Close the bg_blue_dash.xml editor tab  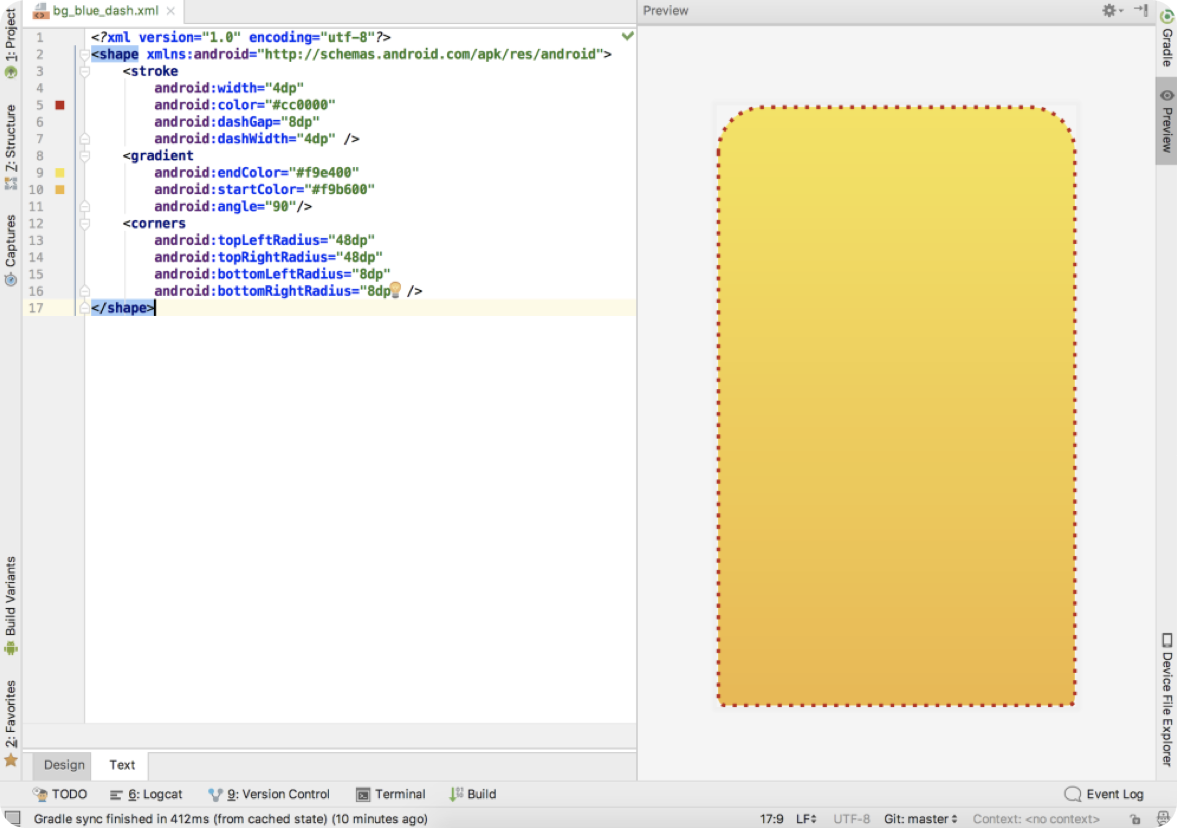tap(170, 11)
